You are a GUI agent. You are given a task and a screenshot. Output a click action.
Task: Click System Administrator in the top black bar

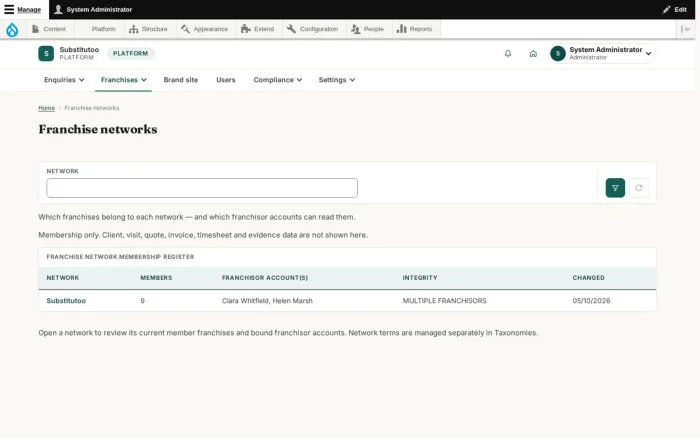click(93, 9)
